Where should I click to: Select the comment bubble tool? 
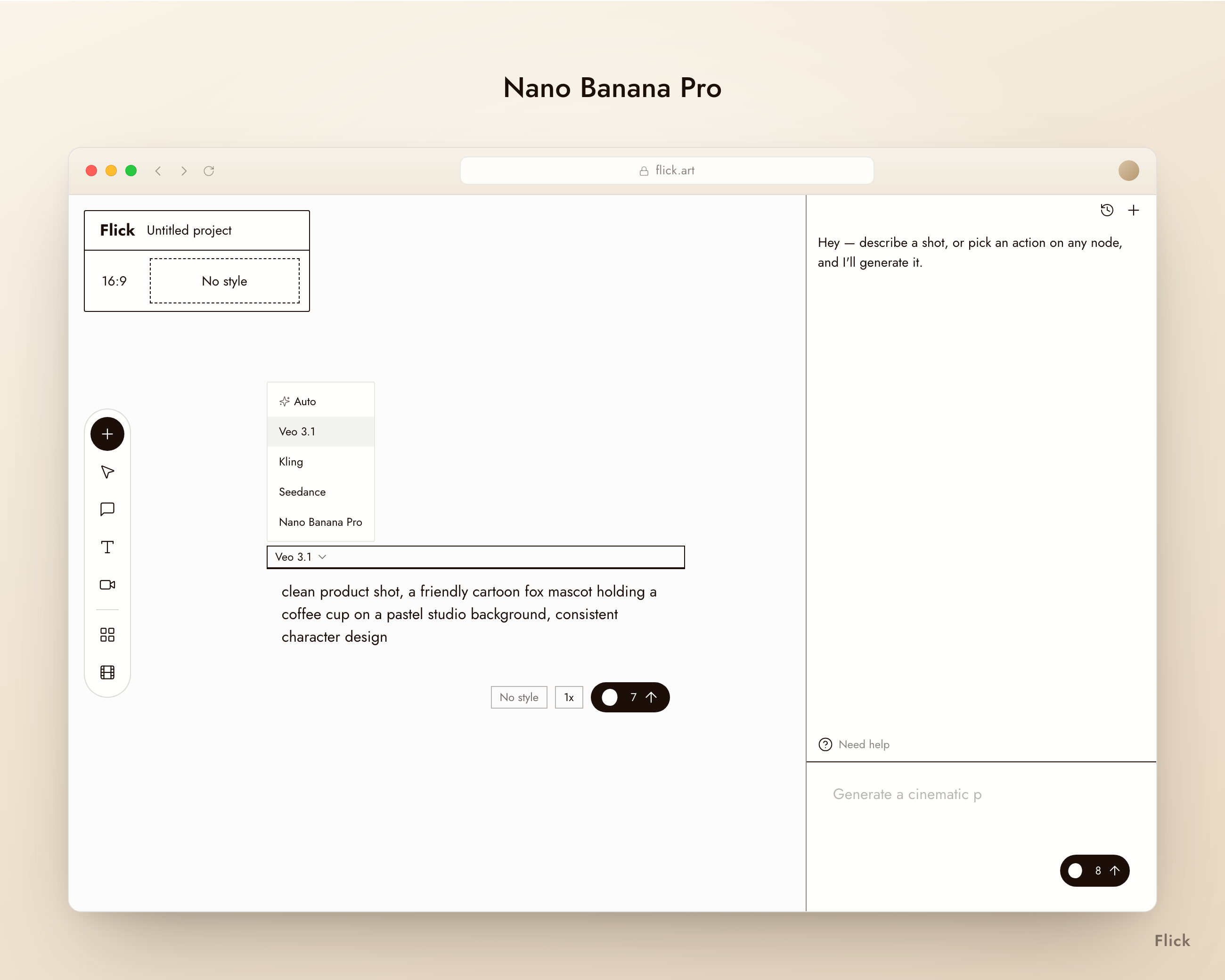(x=107, y=510)
